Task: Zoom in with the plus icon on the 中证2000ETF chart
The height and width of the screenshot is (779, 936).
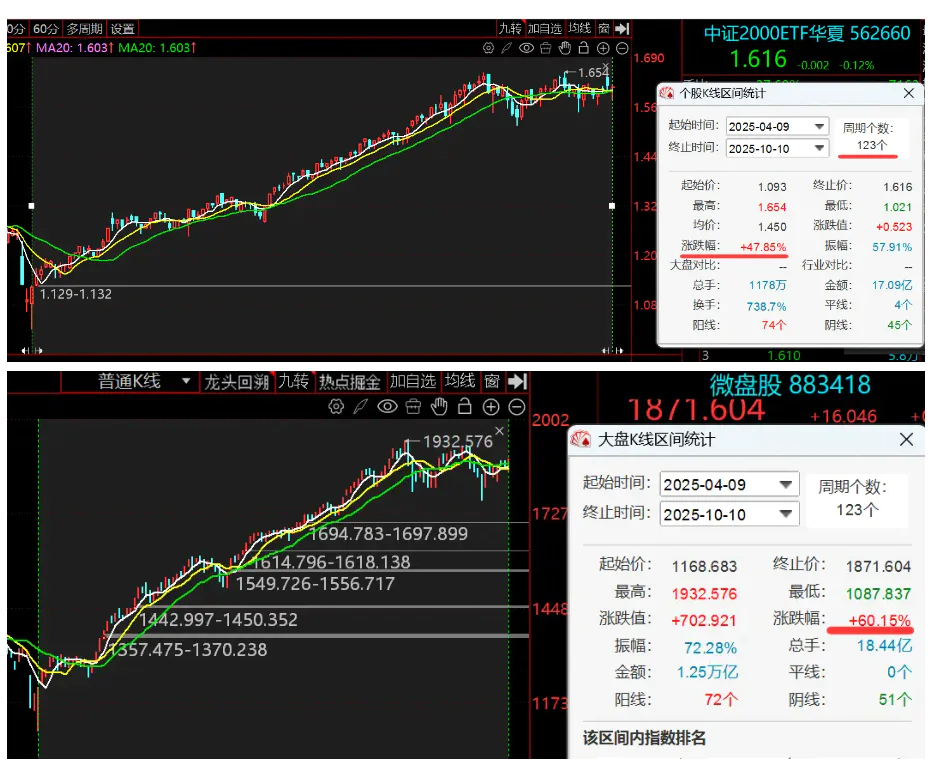Action: pyautogui.click(x=603, y=48)
